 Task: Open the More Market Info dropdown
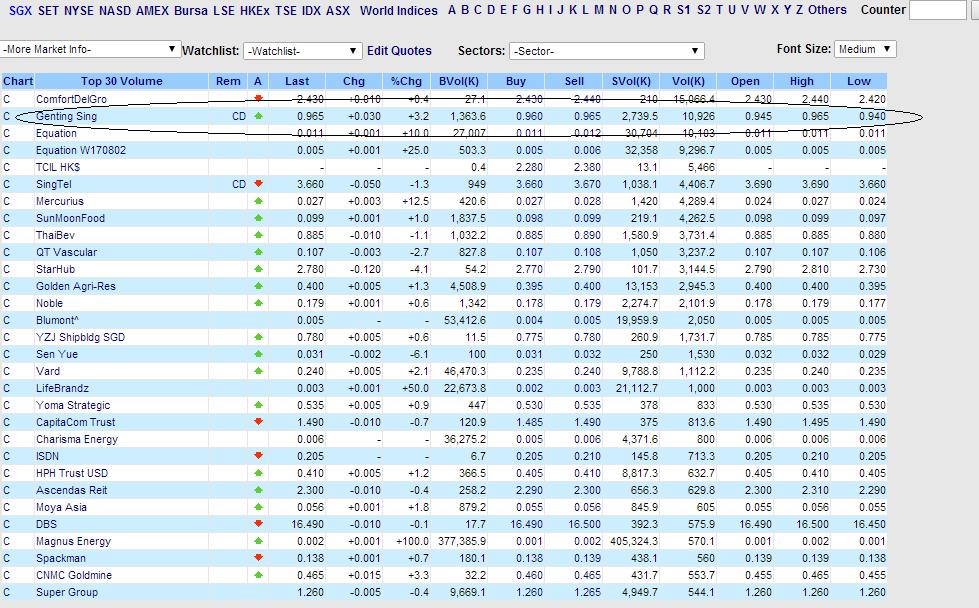91,49
